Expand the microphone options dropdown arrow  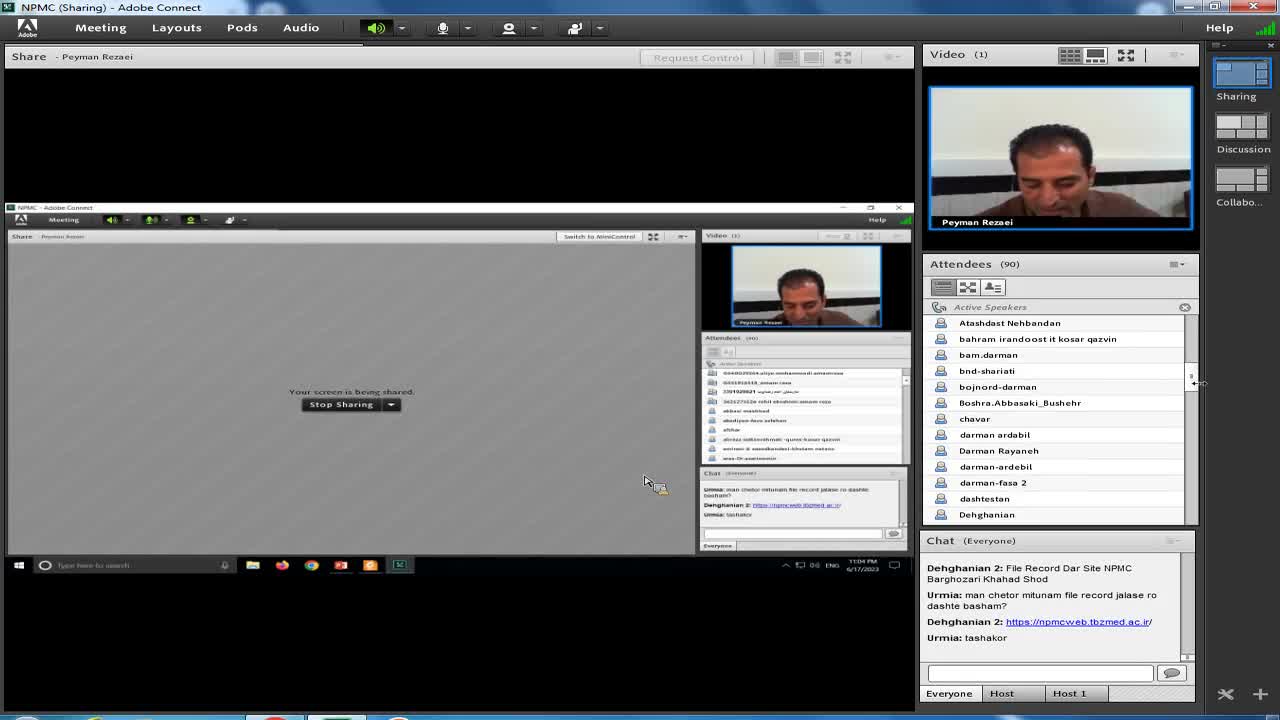[467, 28]
